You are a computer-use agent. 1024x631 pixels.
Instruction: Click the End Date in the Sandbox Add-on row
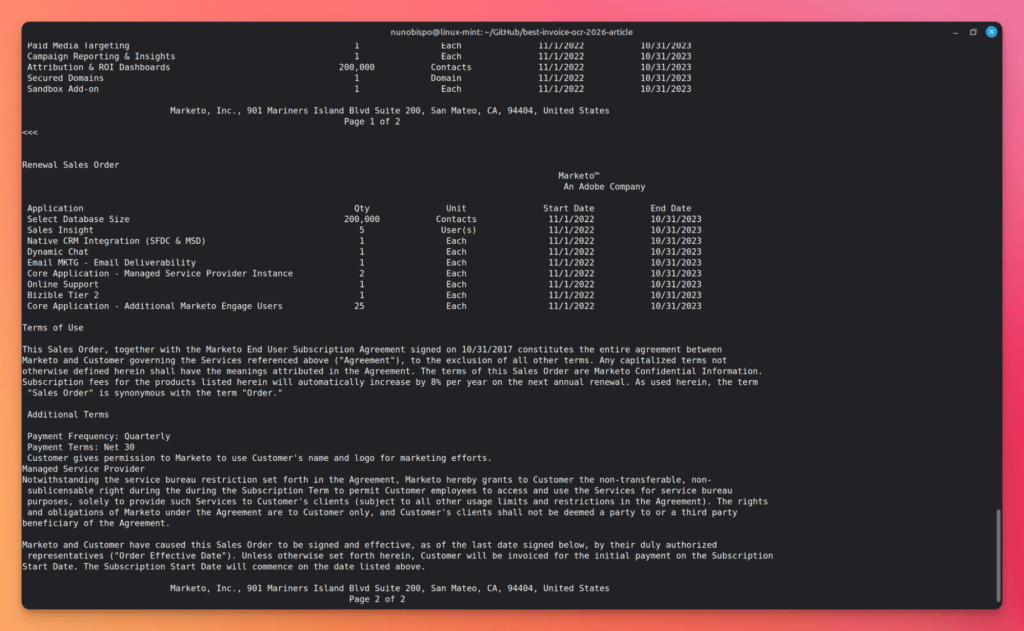click(665, 89)
